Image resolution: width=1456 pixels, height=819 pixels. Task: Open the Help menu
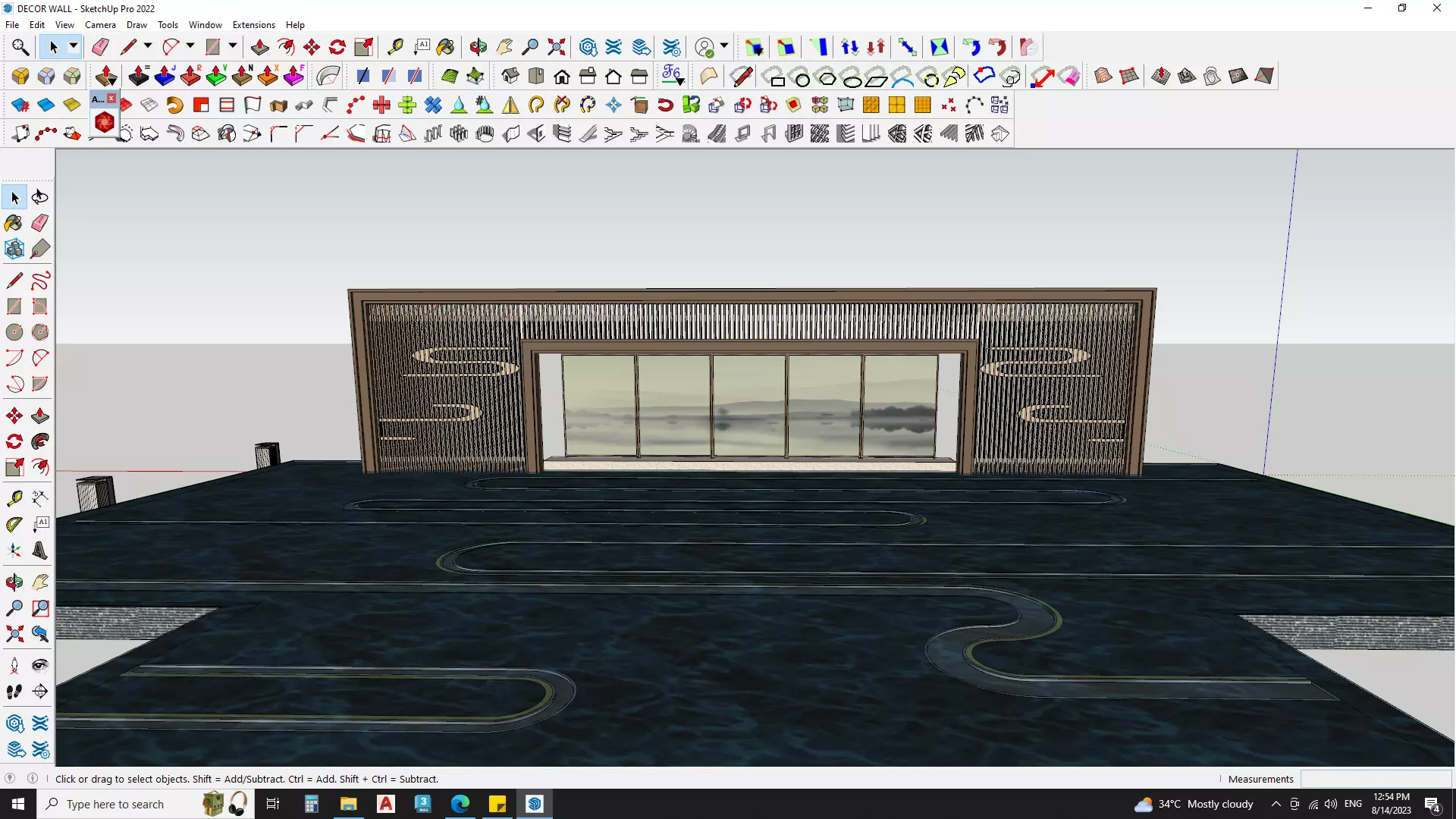[x=295, y=25]
